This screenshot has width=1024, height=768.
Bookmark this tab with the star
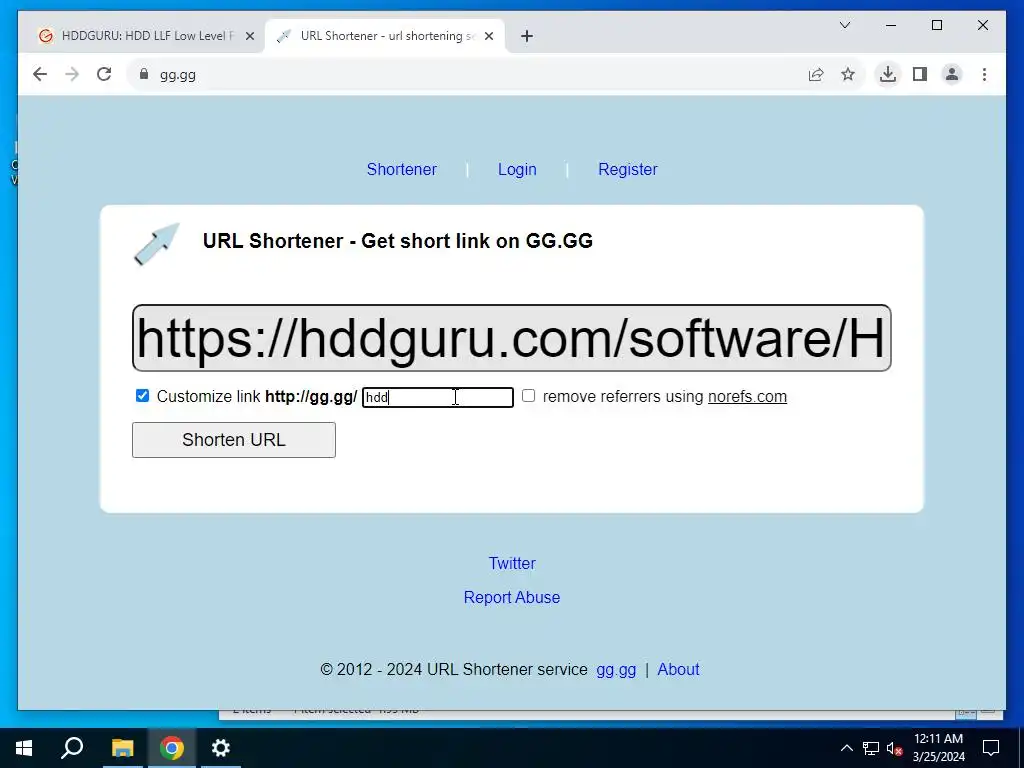pyautogui.click(x=848, y=74)
